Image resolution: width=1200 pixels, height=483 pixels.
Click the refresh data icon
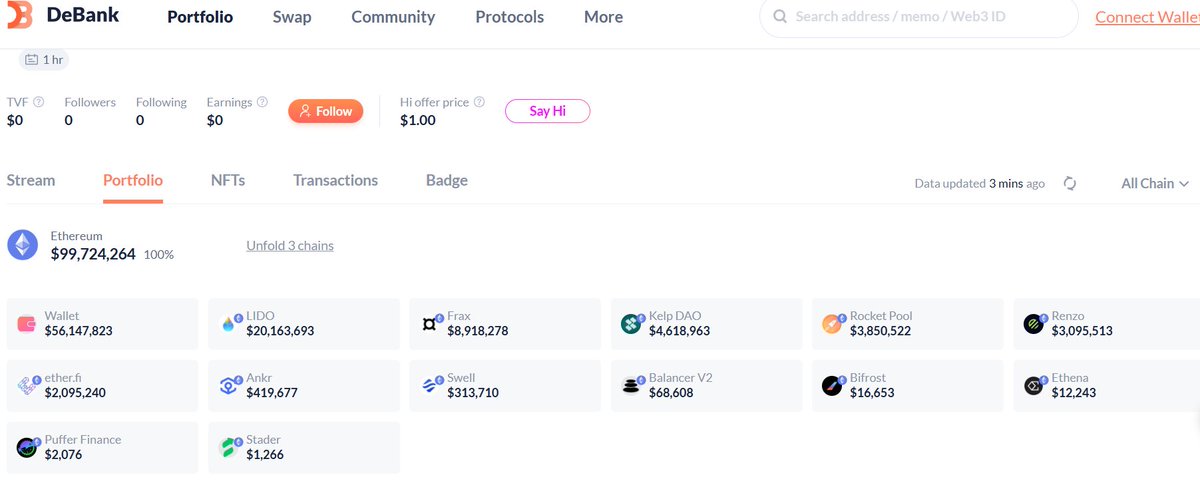1069,183
